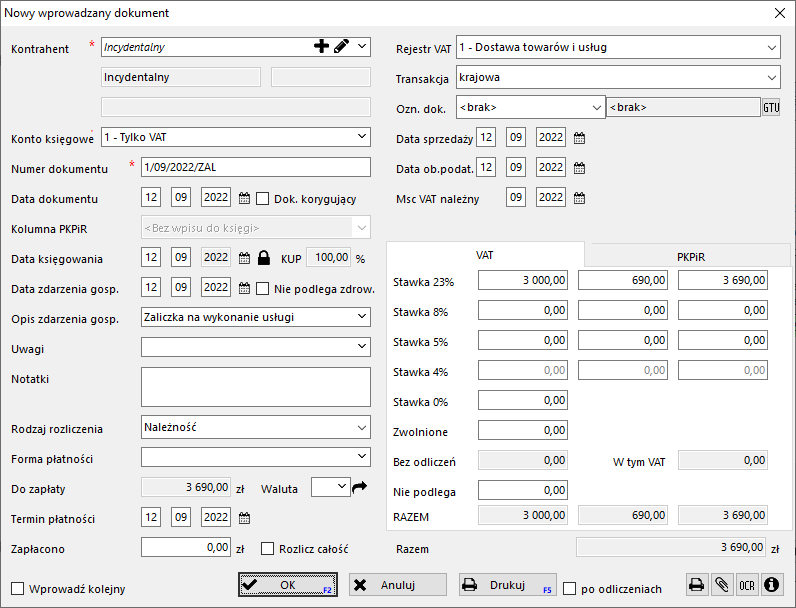This screenshot has height=608, width=796.
Task: Click the padlock icon beside Data księgowania
Action: pos(264,258)
